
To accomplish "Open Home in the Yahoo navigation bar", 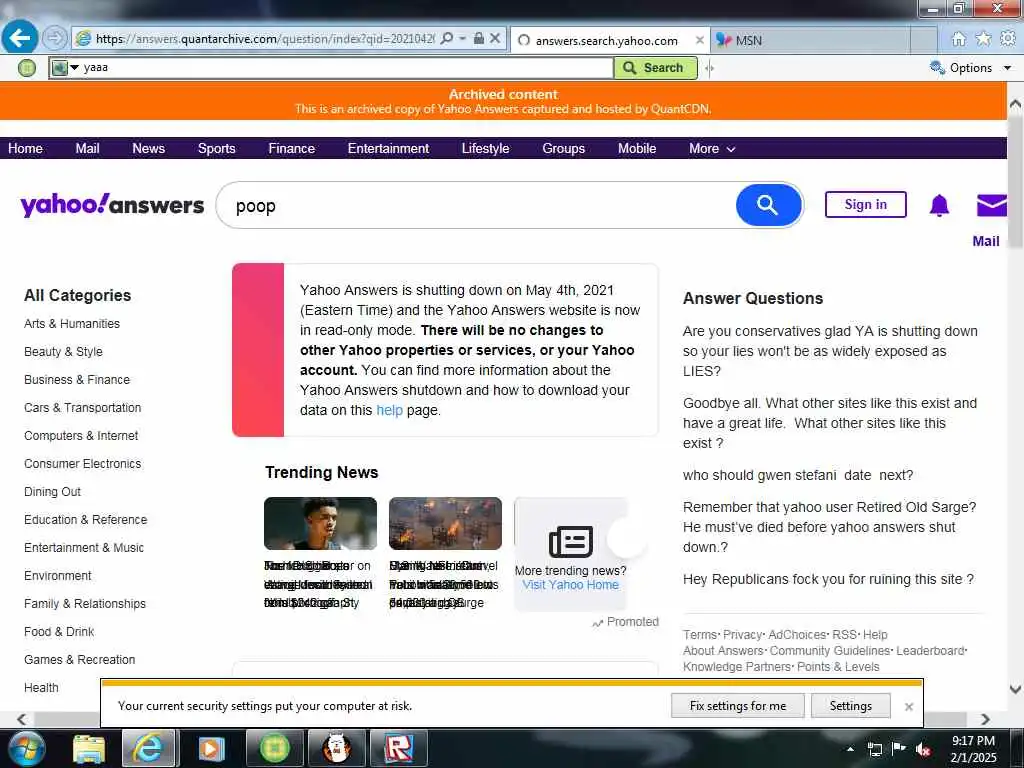I will (25, 149).
